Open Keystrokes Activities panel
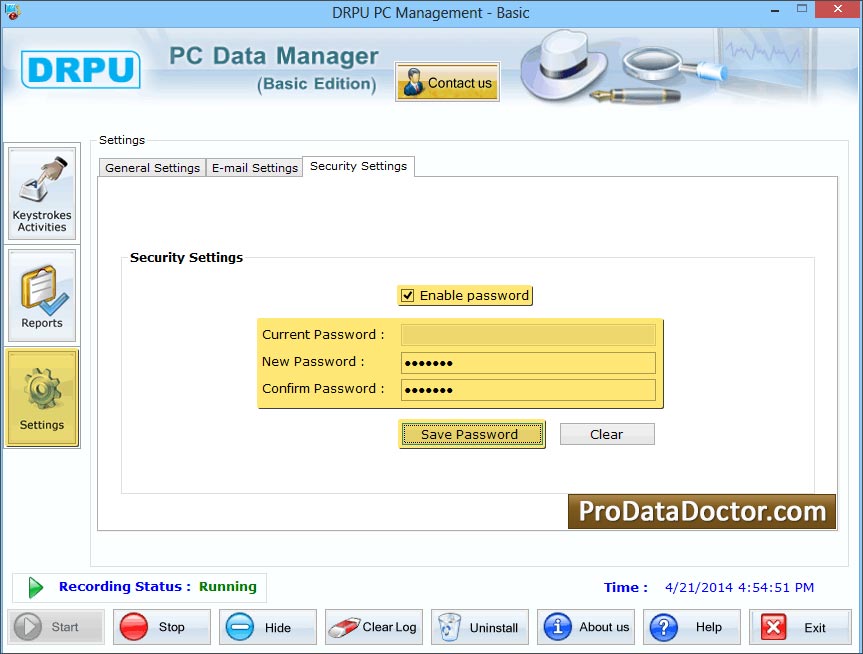 pyautogui.click(x=42, y=193)
